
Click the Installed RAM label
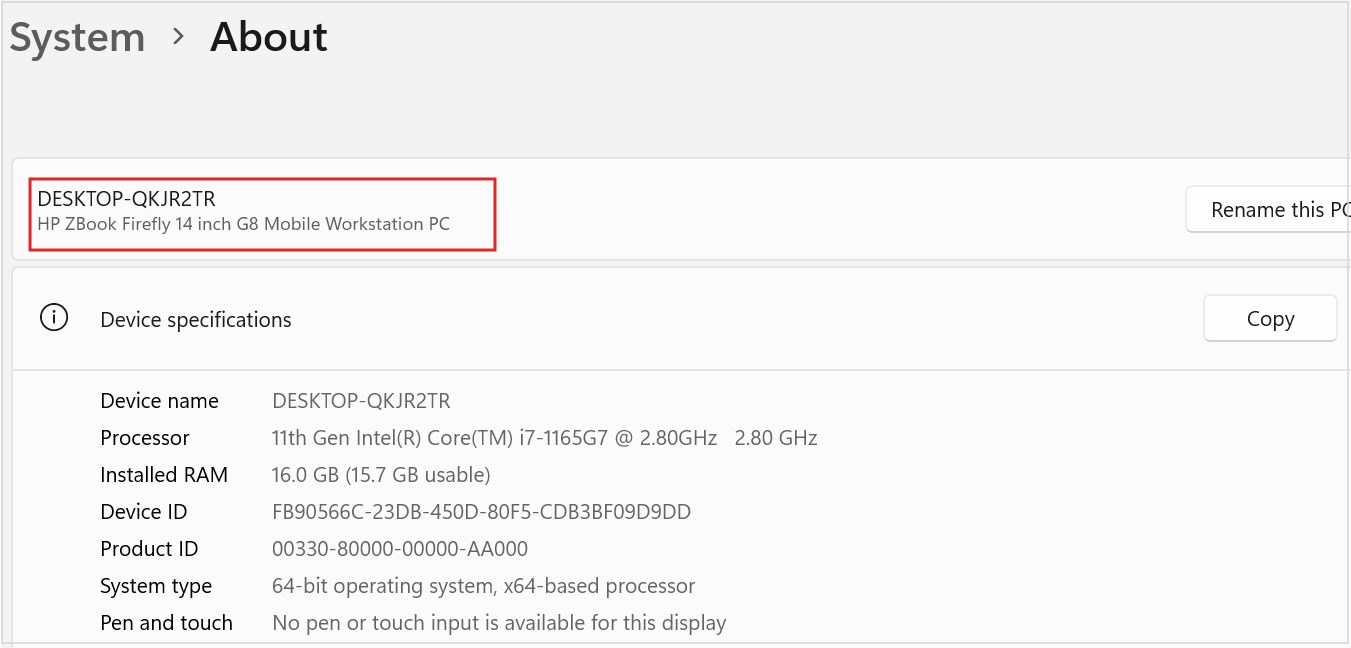tap(164, 474)
